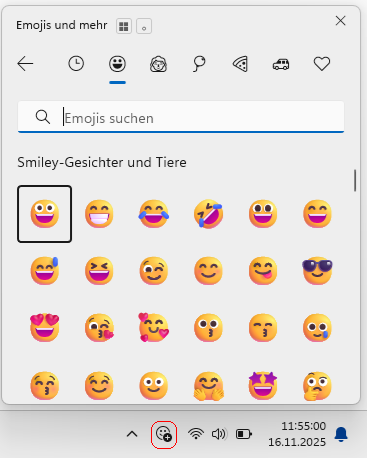Image resolution: width=367 pixels, height=458 pixels.
Task: Open the emoji picker tray icon
Action: coord(164,434)
